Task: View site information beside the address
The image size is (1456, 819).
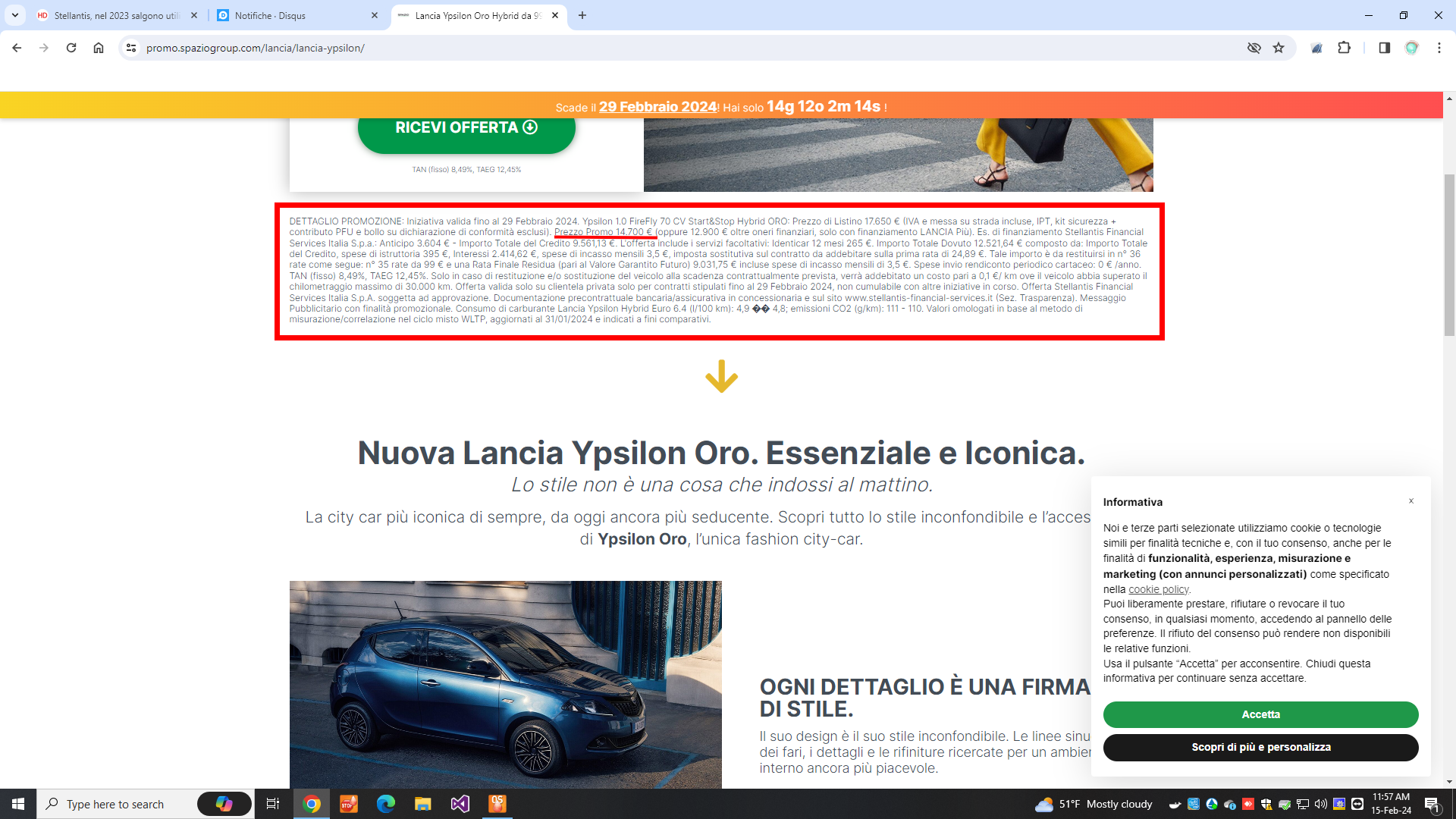Action: pyautogui.click(x=131, y=48)
